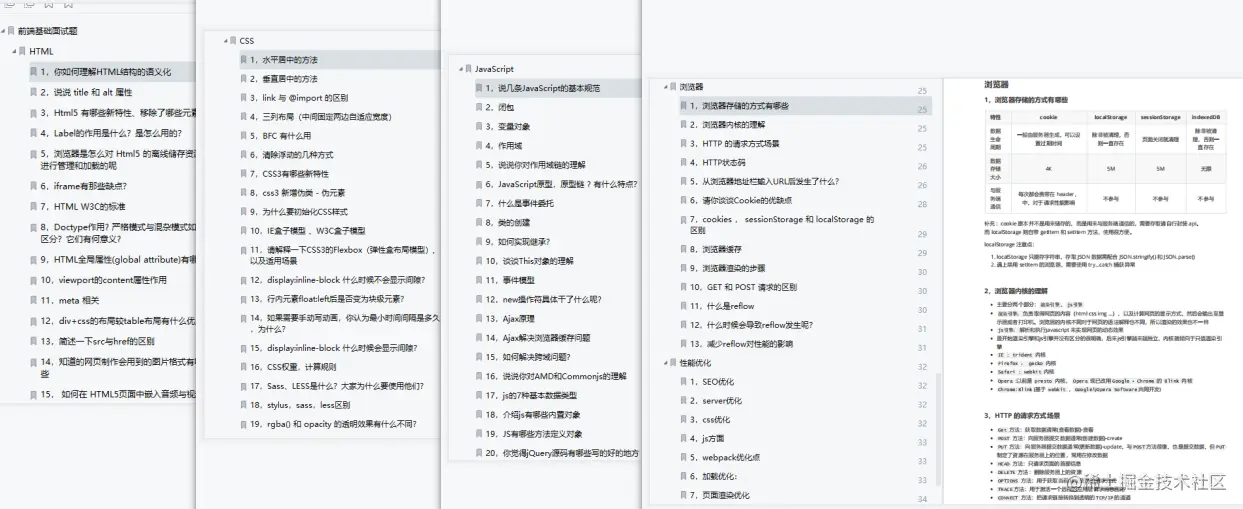Click bookmark icon beside '6、iframe有那些缺点'
This screenshot has height=509, width=1243.
point(34,186)
